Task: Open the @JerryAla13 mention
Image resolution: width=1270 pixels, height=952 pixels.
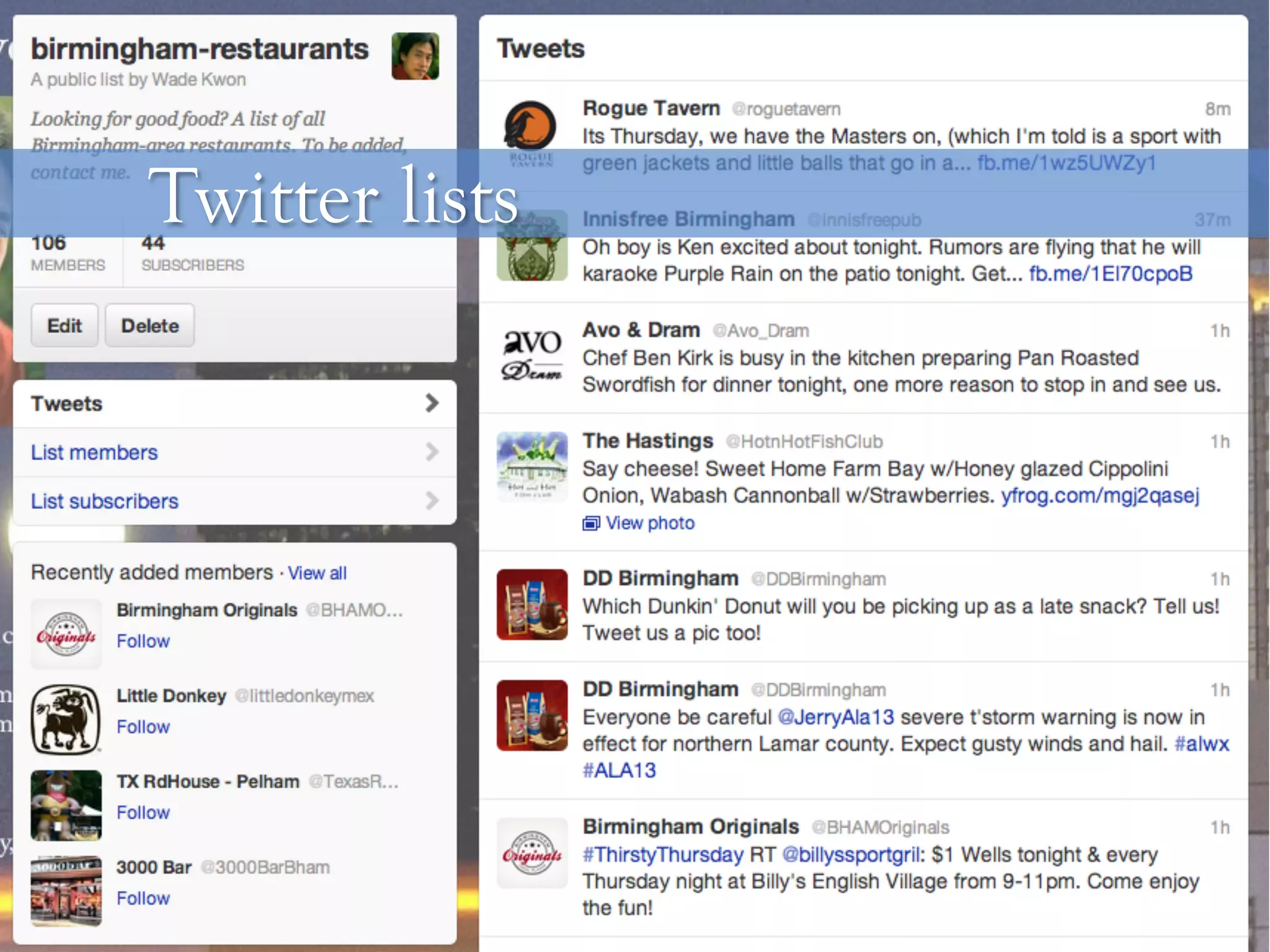Action: point(835,717)
